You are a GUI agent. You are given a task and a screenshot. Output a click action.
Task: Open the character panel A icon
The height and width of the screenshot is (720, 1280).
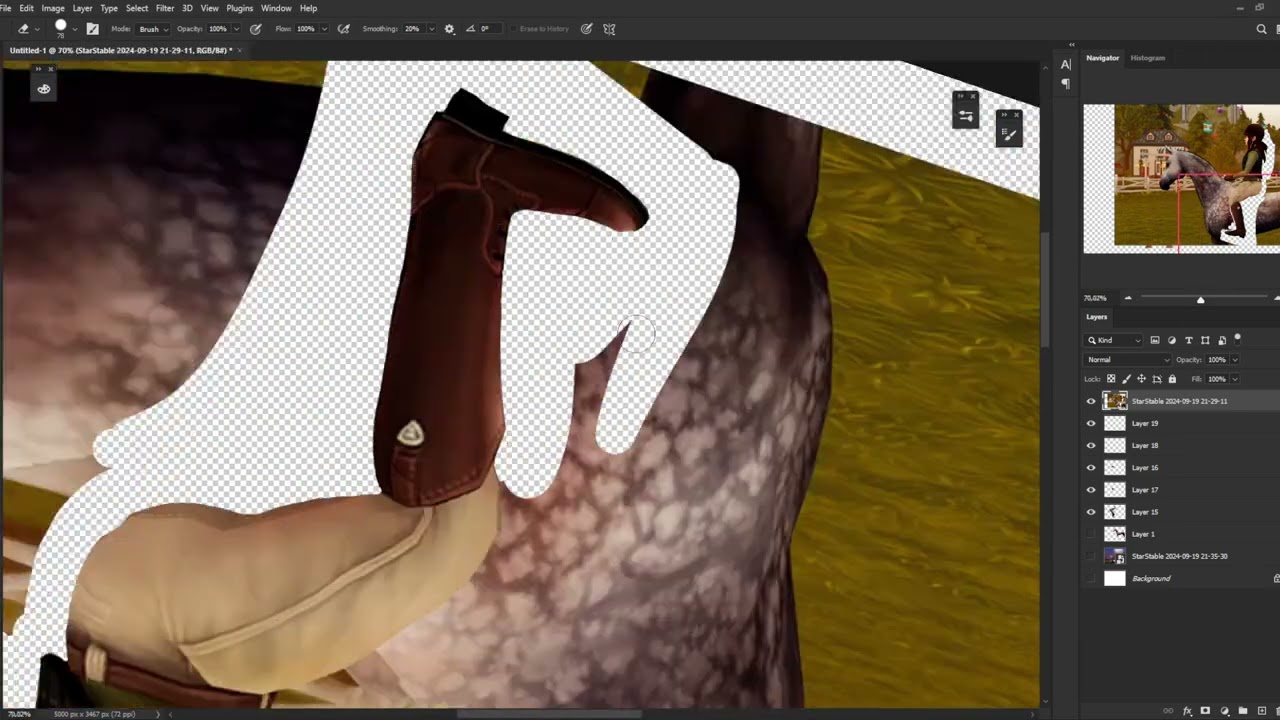(1065, 65)
